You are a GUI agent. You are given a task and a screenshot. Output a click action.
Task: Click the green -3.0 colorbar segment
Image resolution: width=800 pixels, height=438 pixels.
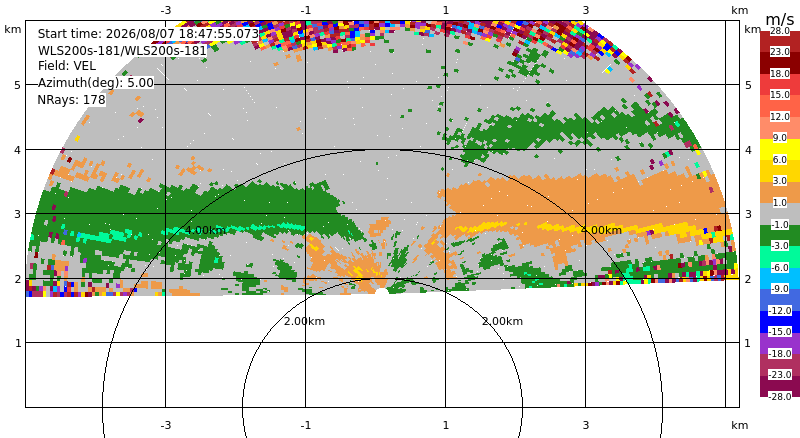pos(780,235)
